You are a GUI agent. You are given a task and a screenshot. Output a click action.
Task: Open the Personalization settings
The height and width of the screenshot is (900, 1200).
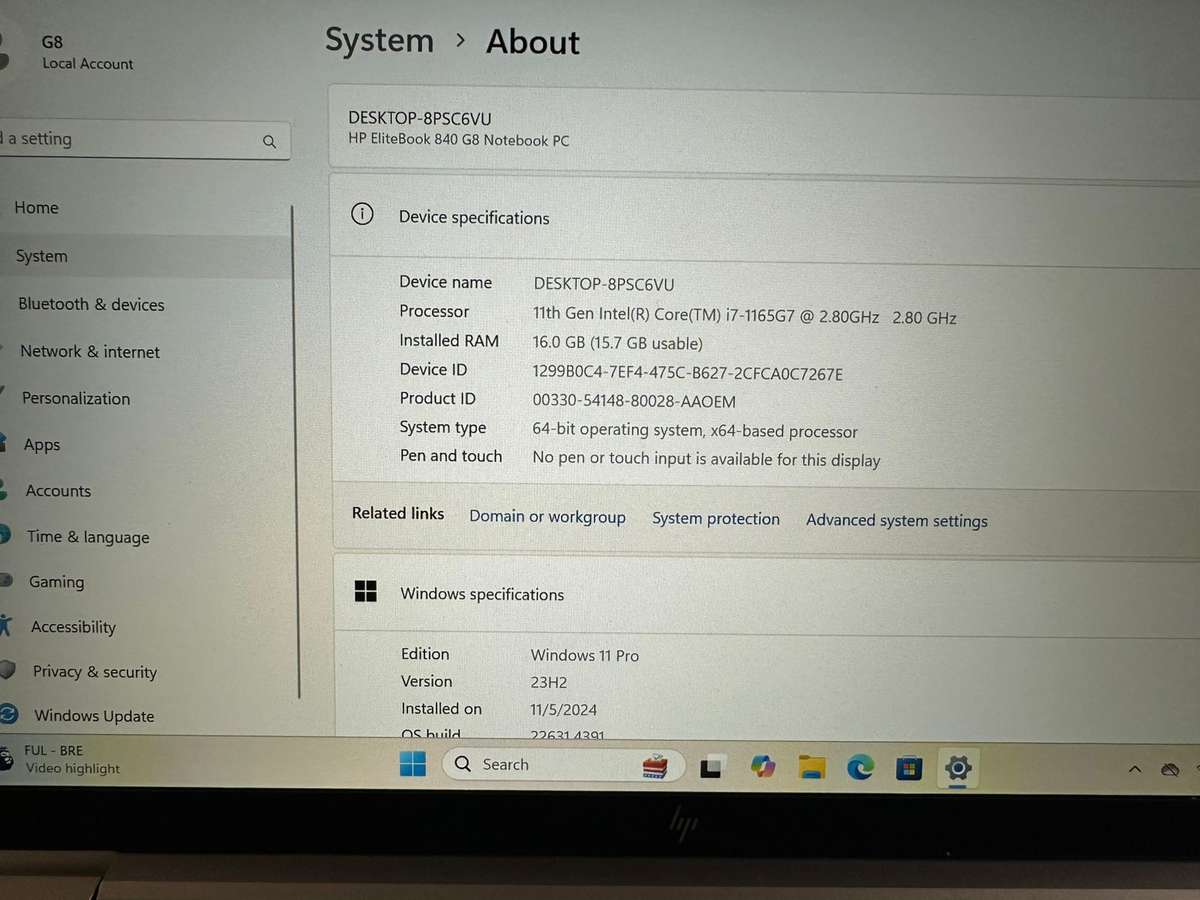click(75, 398)
